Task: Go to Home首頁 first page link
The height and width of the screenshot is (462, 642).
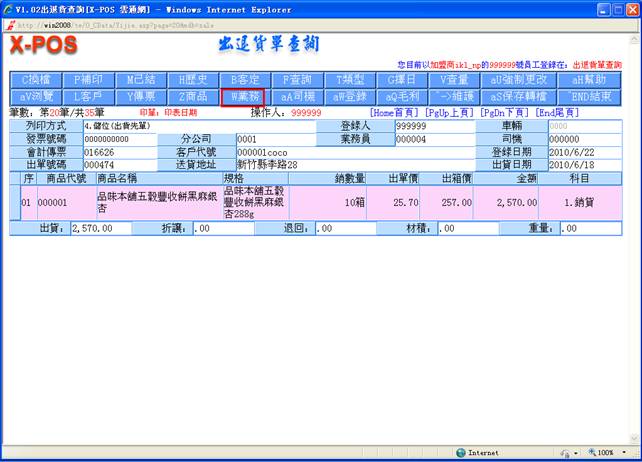Action: [x=394, y=113]
